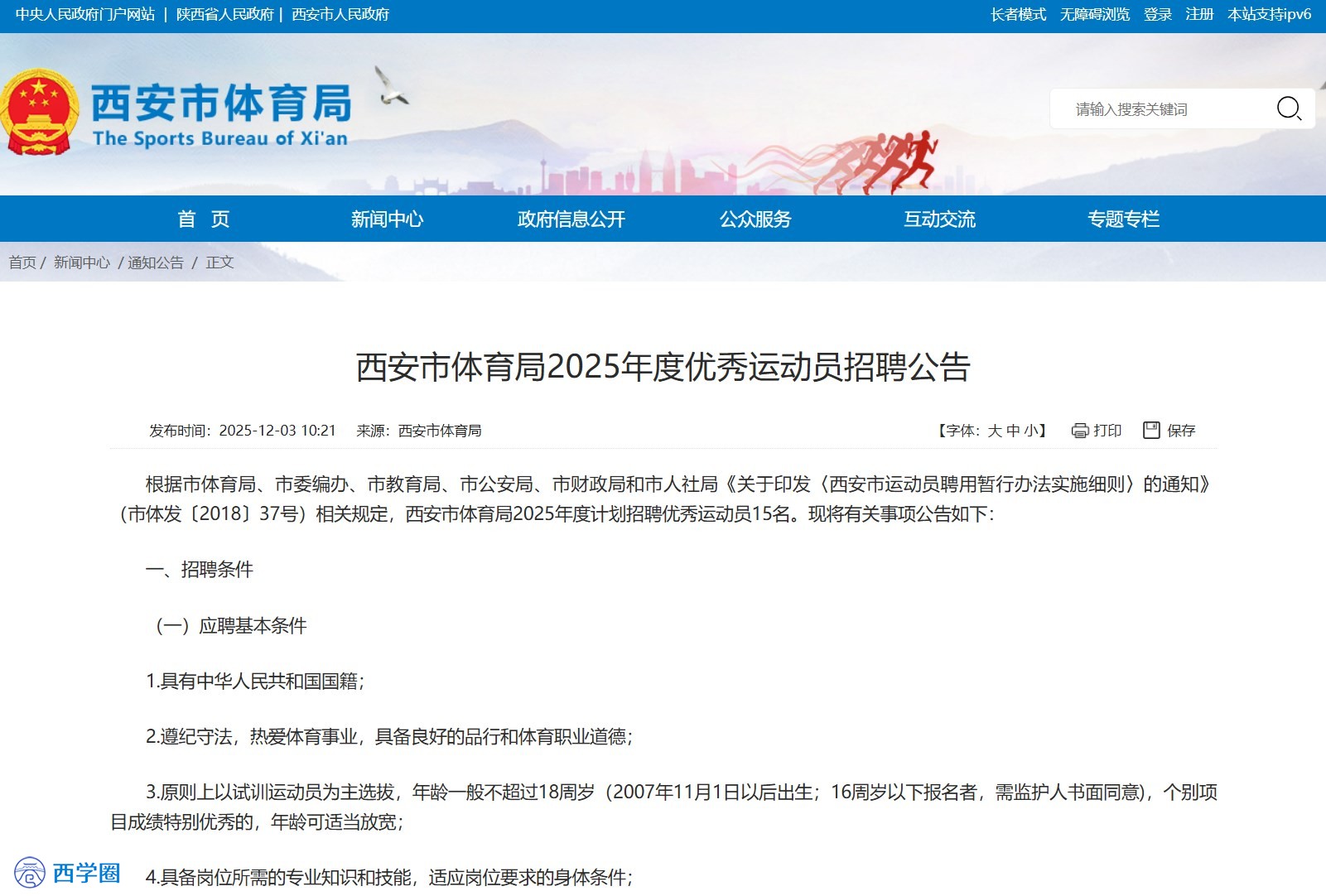Focus the keyword search input field
This screenshot has width=1326, height=896.
[x=1160, y=109]
